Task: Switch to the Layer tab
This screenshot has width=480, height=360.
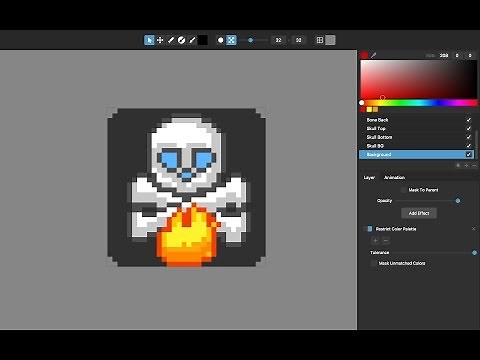Action: [x=369, y=177]
